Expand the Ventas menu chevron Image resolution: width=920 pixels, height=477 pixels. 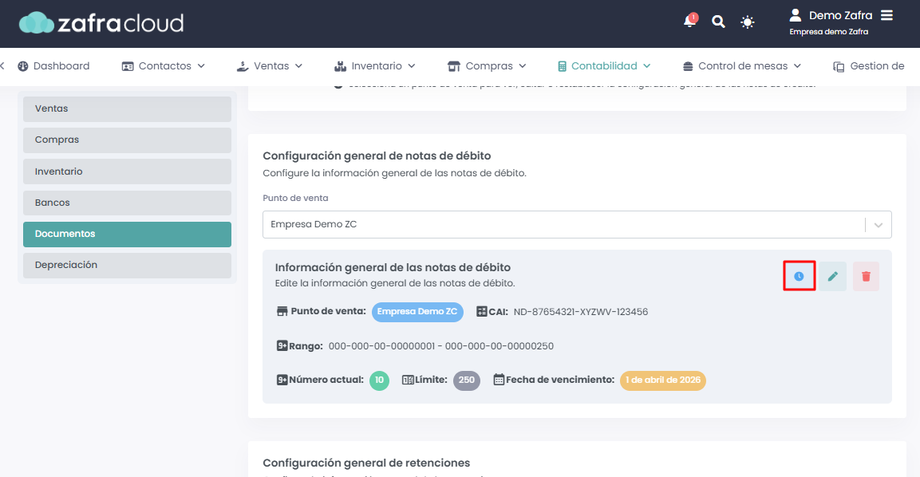click(299, 66)
